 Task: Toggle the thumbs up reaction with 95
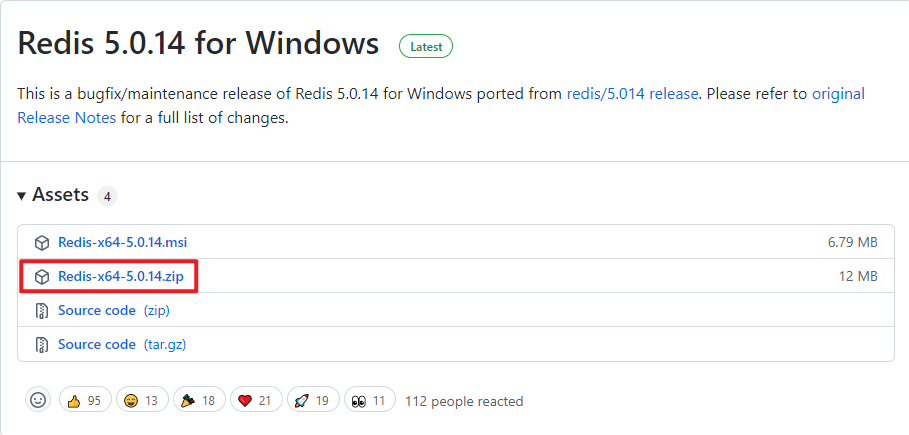coord(85,400)
